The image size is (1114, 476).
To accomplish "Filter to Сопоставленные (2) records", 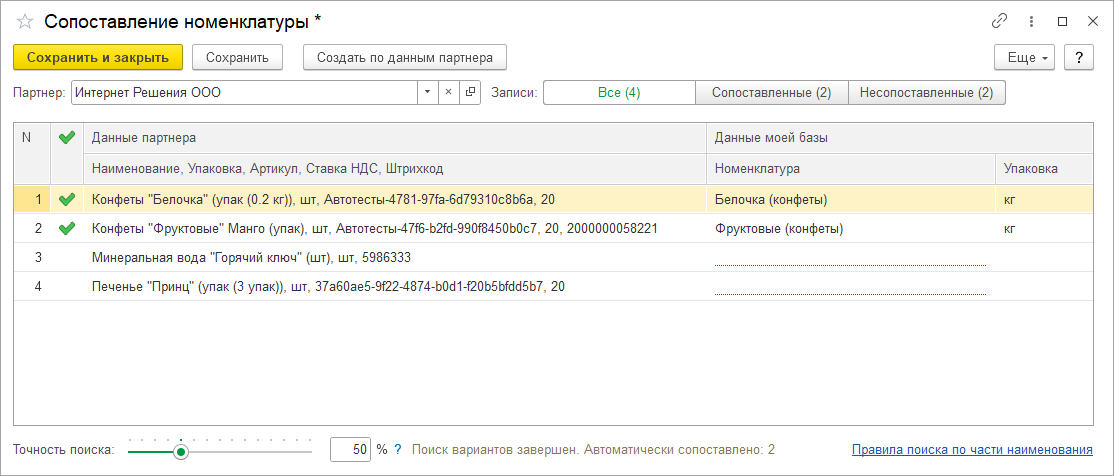I will point(772,92).
